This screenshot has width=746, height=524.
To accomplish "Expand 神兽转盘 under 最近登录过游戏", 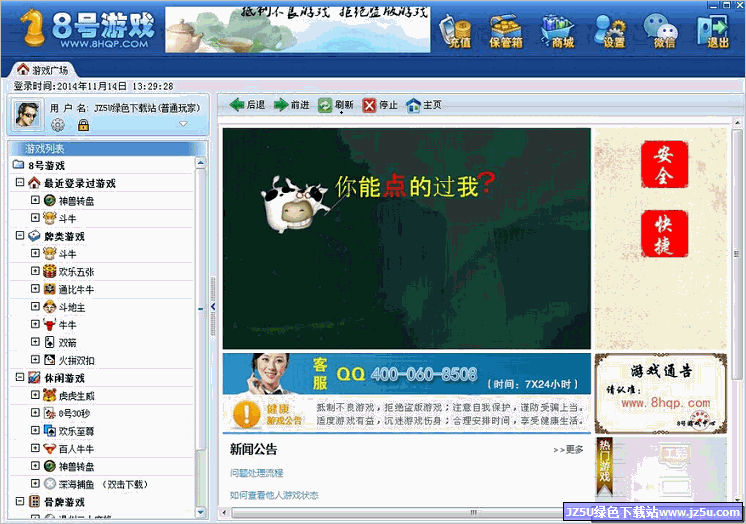I will (35, 200).
